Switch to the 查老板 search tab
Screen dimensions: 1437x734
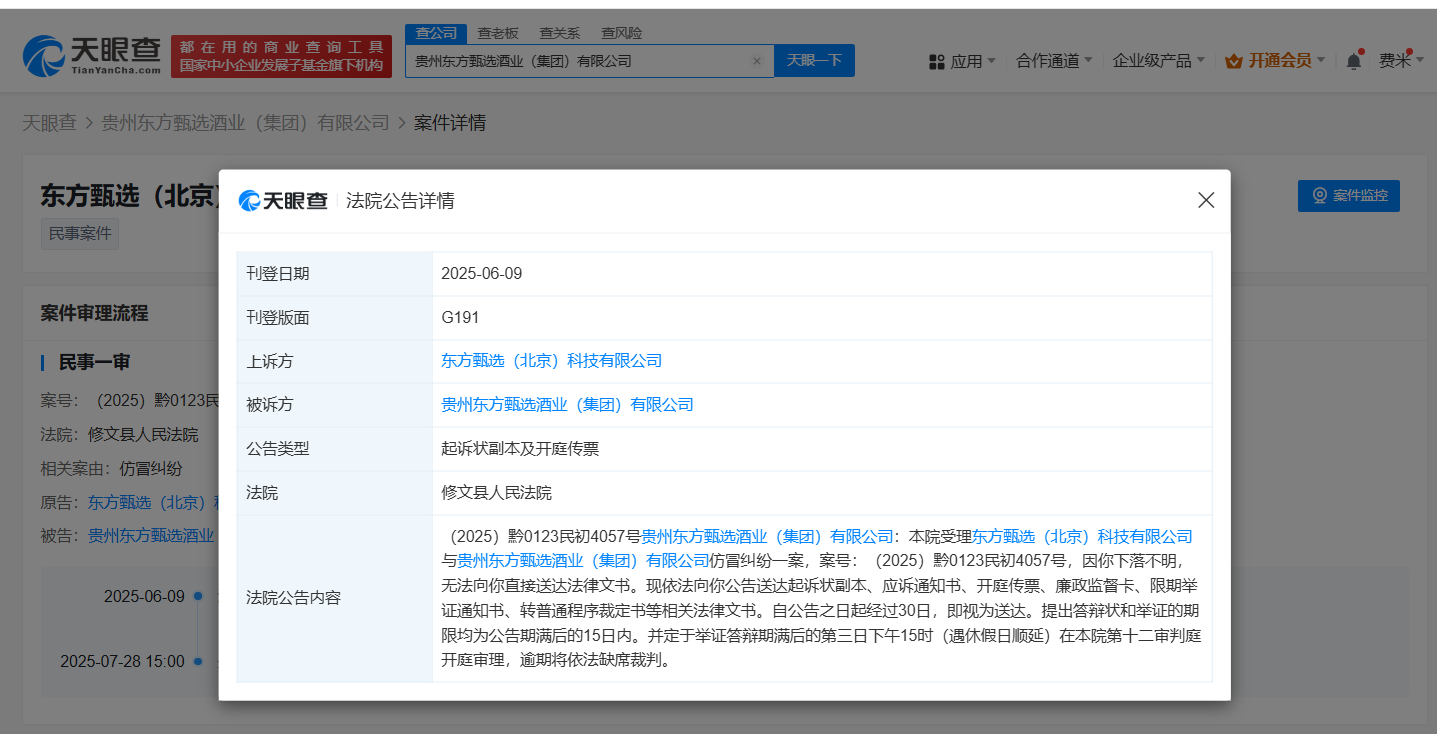[x=498, y=33]
